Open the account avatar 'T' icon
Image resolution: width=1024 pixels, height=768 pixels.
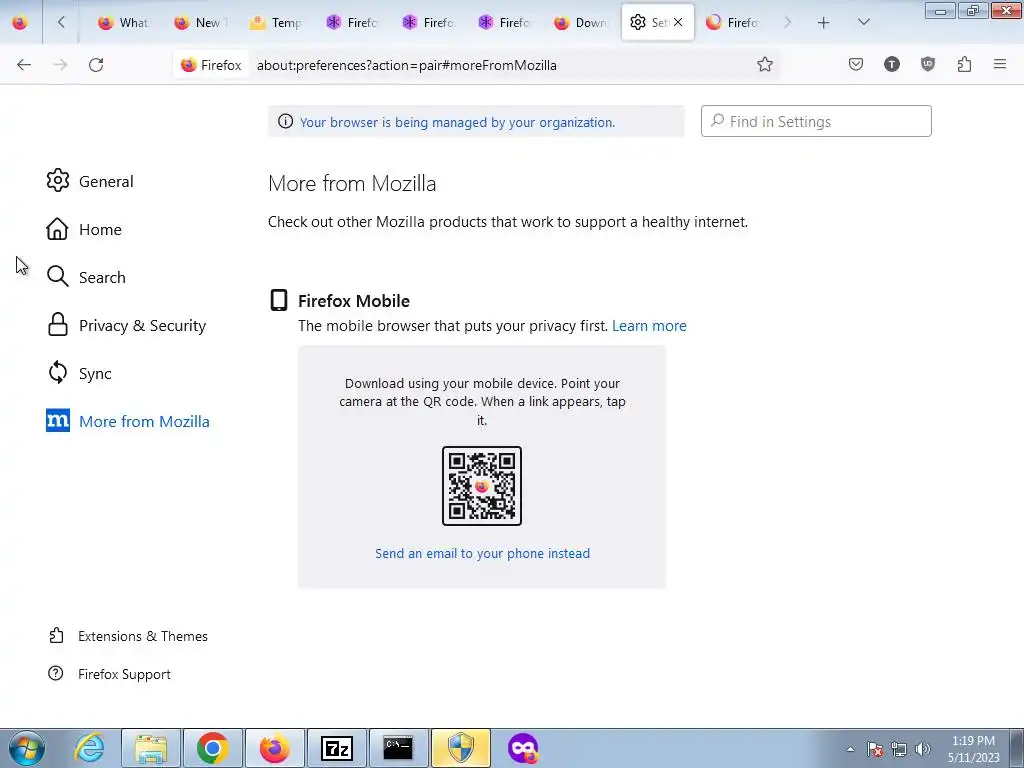(x=891, y=64)
